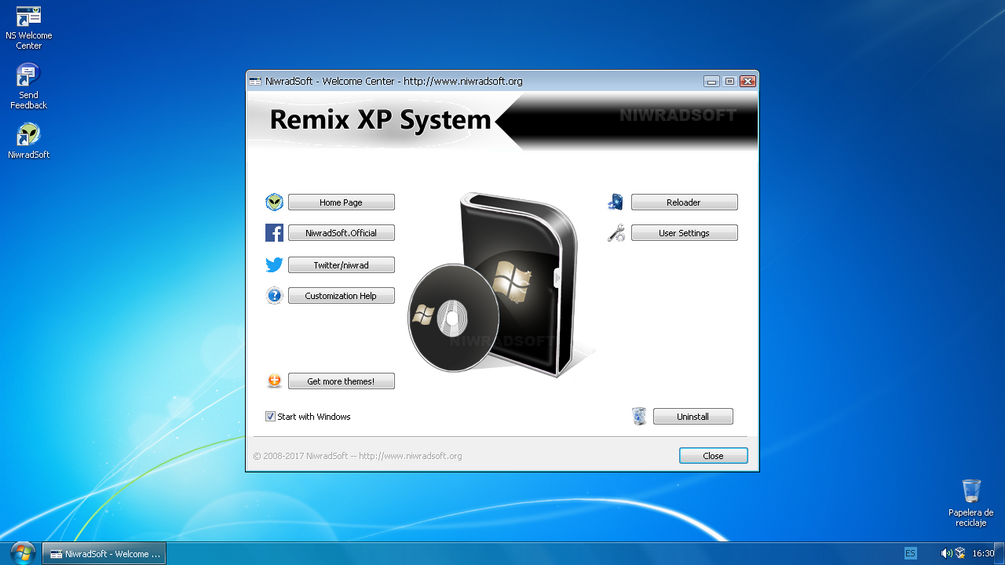
Task: Click Get more themes! button
Action: pos(341,381)
